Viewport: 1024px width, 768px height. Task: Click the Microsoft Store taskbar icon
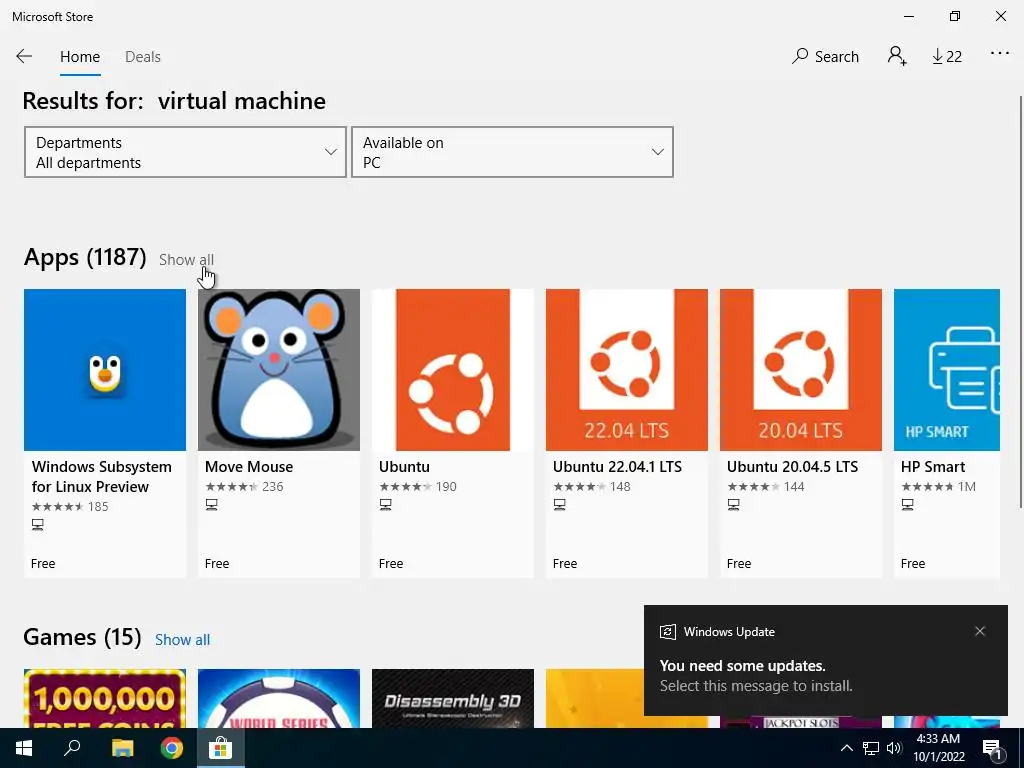221,748
